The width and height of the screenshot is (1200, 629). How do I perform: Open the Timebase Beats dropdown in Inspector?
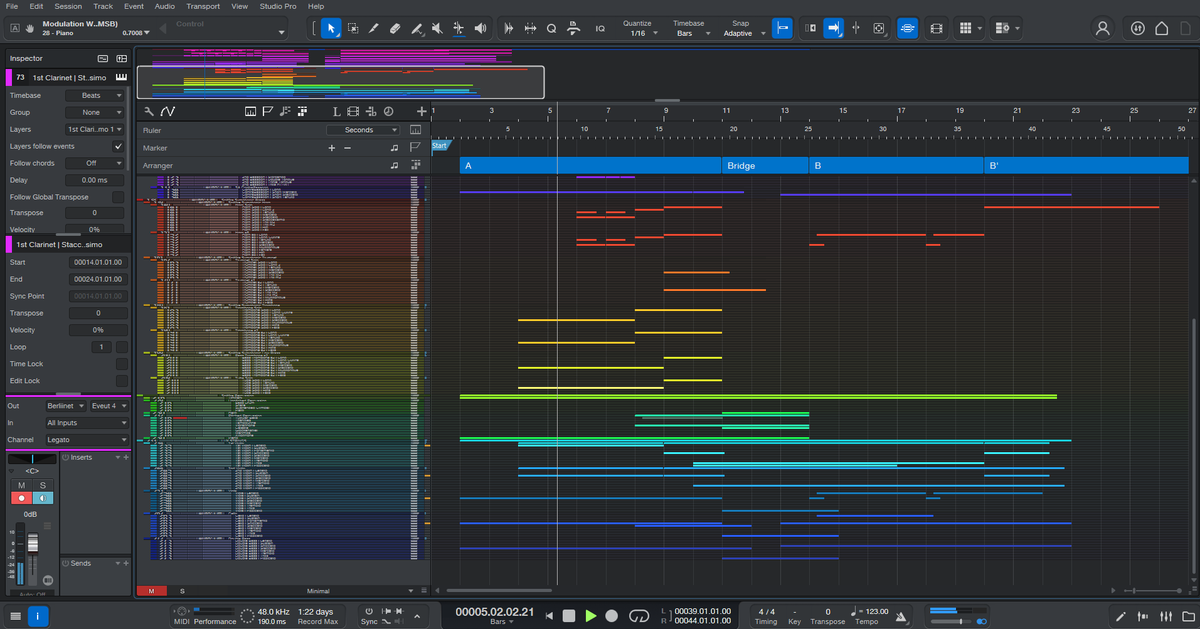point(95,96)
